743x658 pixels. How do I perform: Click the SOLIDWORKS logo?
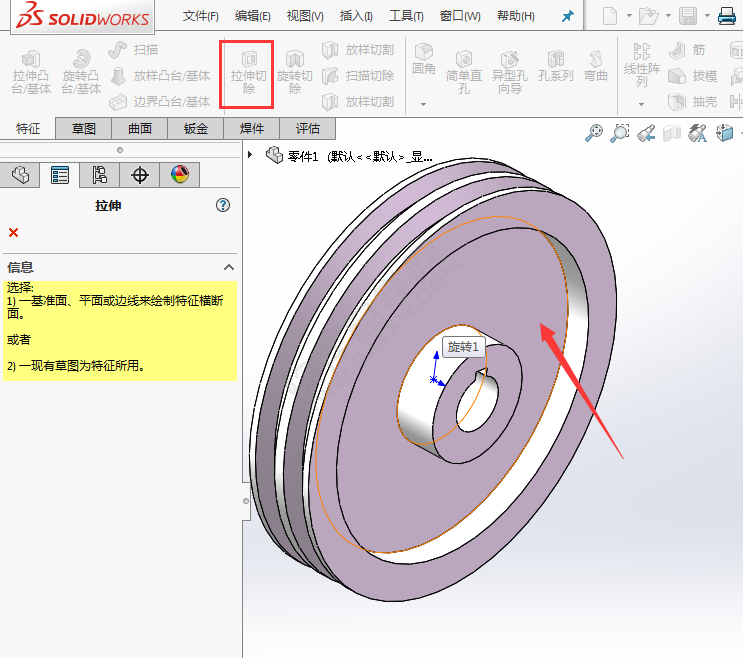click(x=82, y=16)
